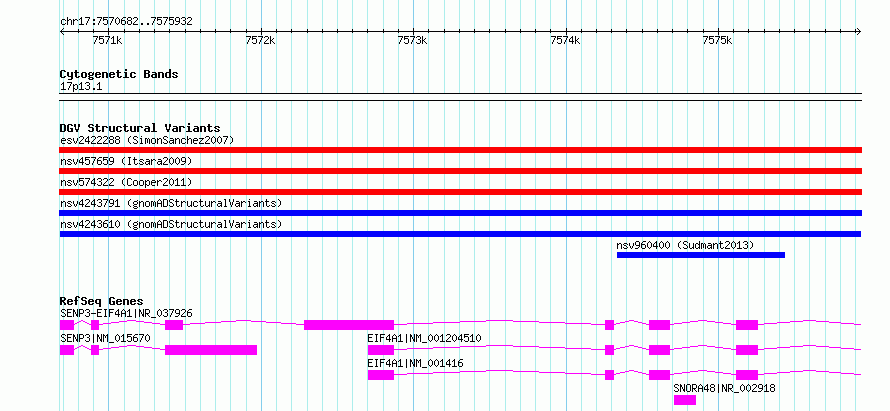Click the EIF4A1|NM_001416 transcript label

point(415,363)
